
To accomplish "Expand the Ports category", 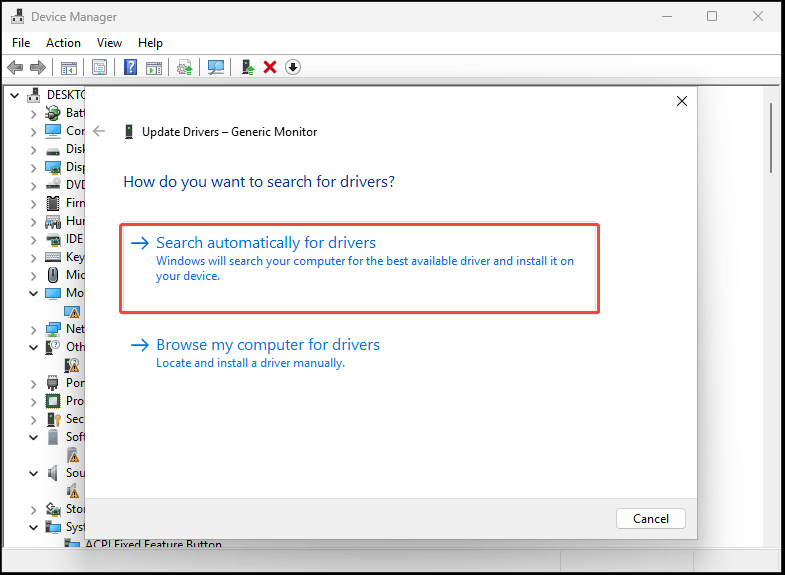I will pos(33,384).
